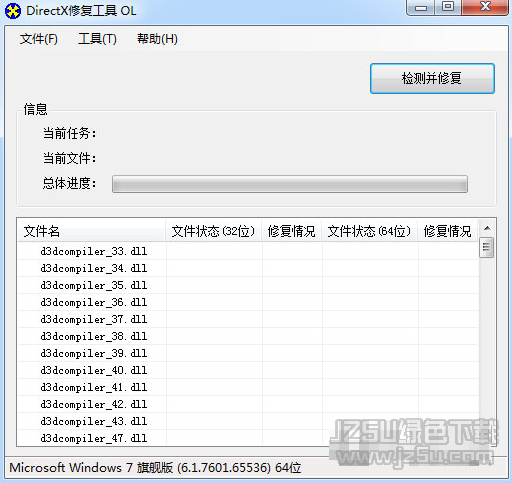Open the 文件(F) menu
The image size is (512, 483).
[39, 39]
